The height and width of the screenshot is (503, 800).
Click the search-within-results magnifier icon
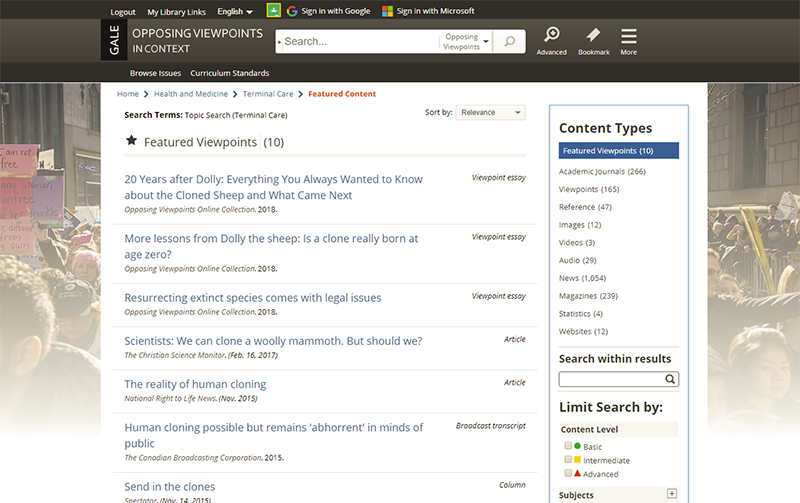670,379
